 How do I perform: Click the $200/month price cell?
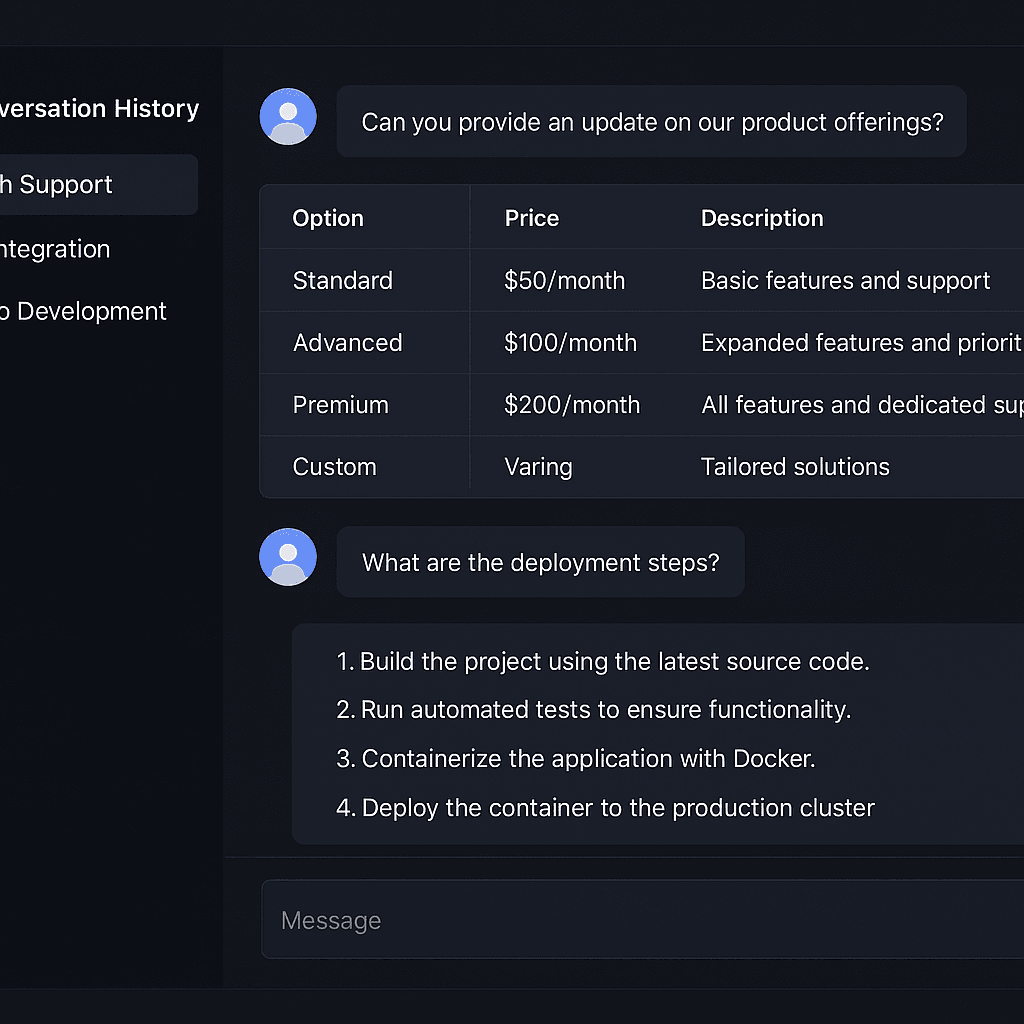tap(572, 404)
